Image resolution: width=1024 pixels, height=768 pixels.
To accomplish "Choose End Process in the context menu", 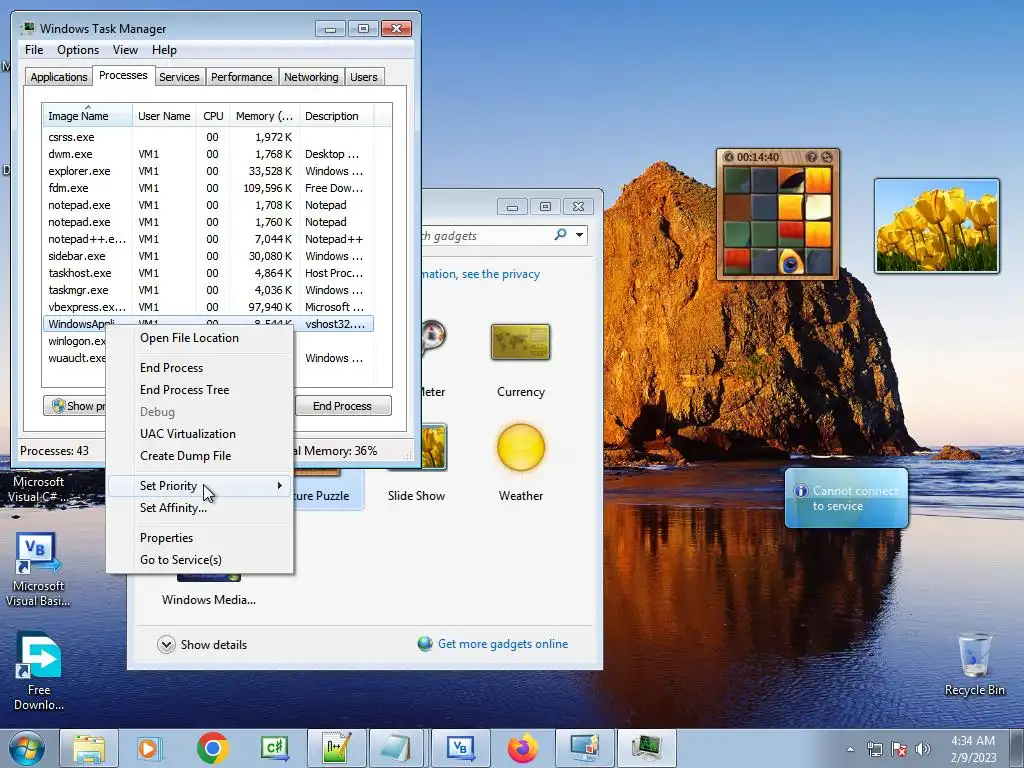I will [x=199, y=368].
